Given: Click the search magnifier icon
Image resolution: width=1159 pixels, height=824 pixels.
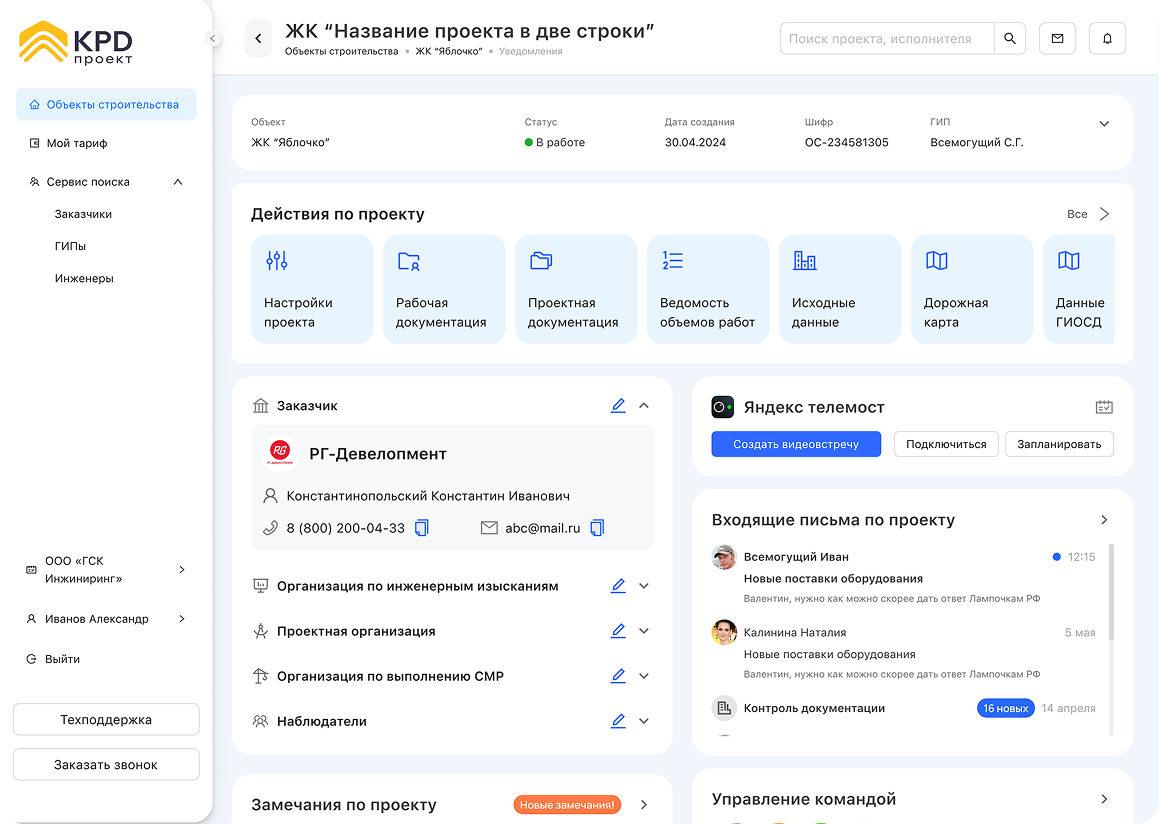Looking at the screenshot, I should (1010, 39).
